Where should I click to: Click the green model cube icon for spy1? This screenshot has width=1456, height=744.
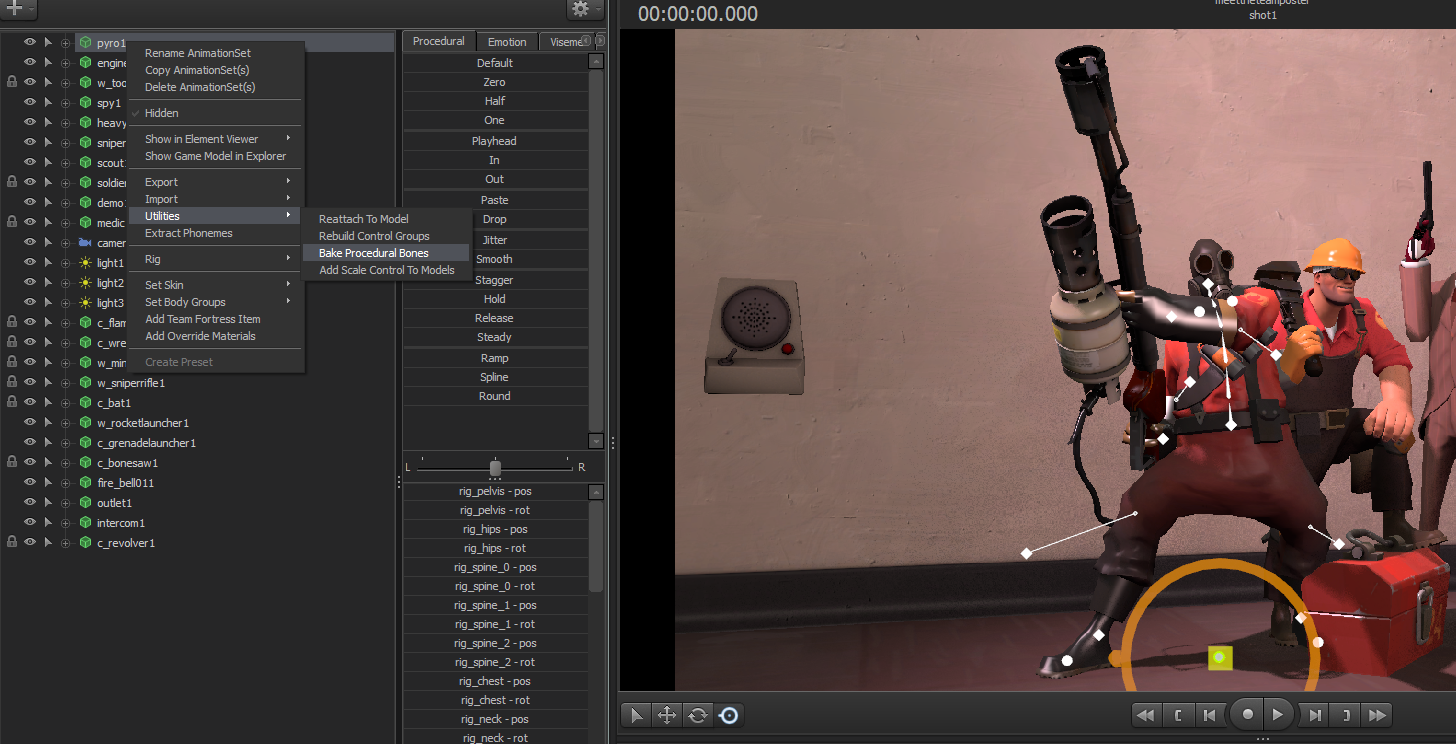(86, 103)
